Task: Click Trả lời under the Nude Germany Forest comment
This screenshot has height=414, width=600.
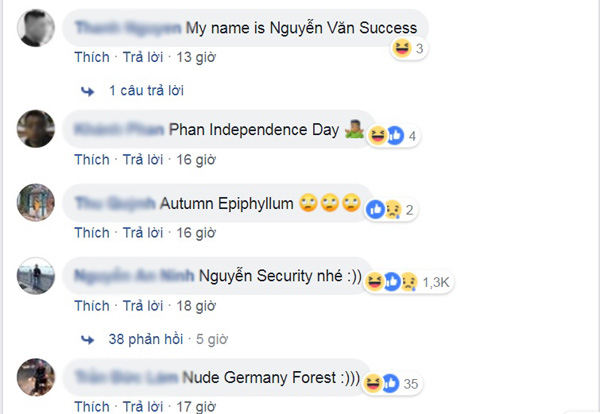Action: [x=143, y=406]
